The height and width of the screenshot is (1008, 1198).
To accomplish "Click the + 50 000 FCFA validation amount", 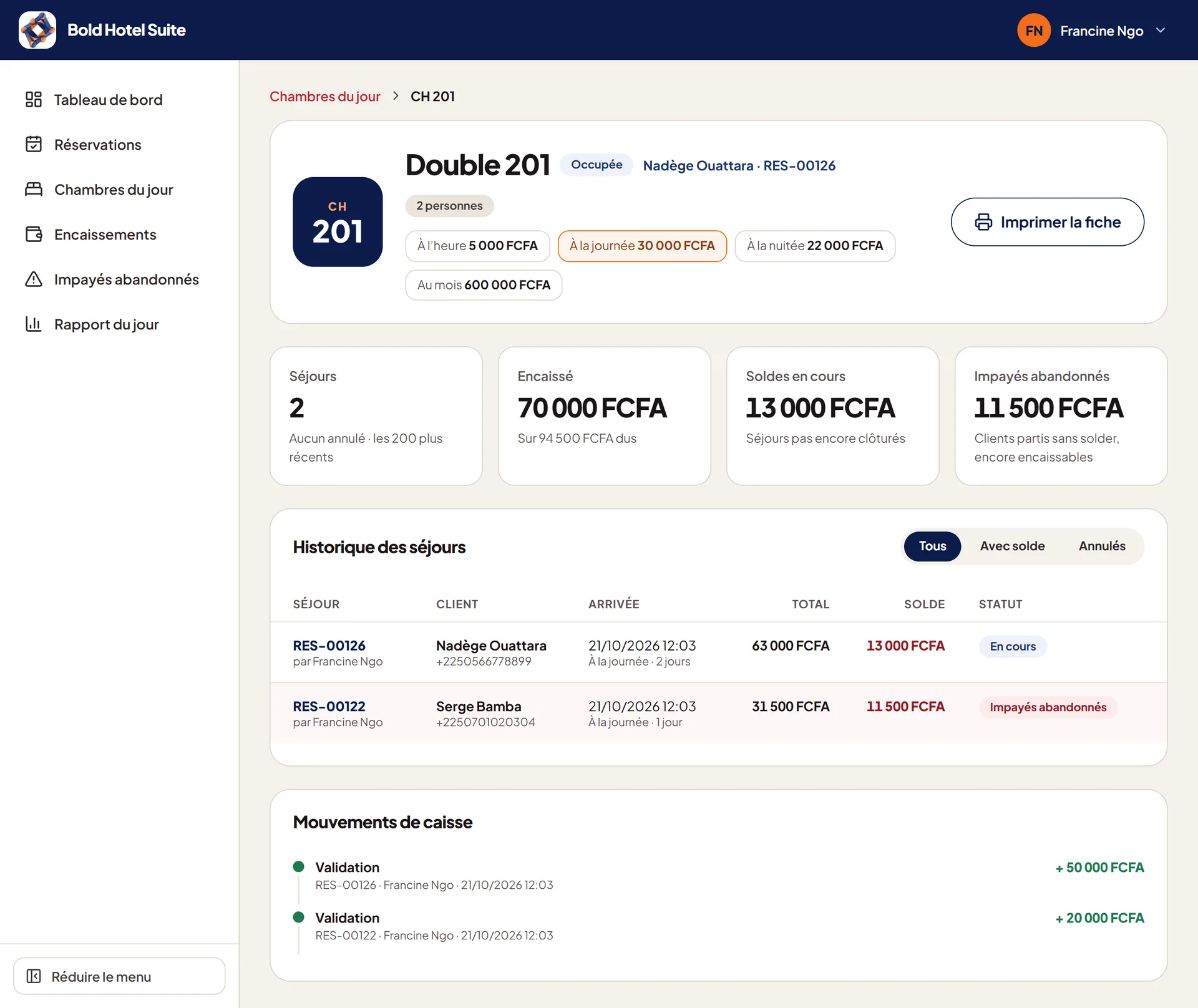I will tap(1099, 867).
